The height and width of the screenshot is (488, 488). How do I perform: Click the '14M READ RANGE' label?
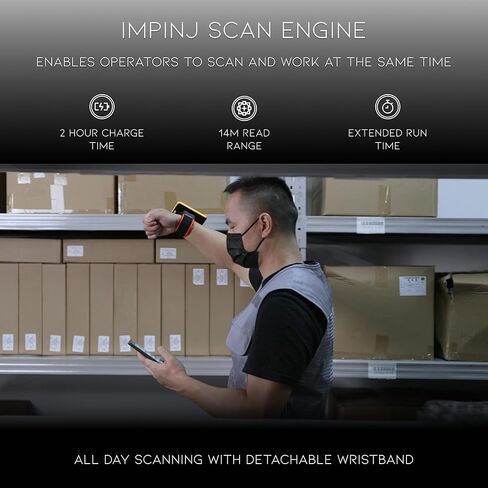pos(244,139)
